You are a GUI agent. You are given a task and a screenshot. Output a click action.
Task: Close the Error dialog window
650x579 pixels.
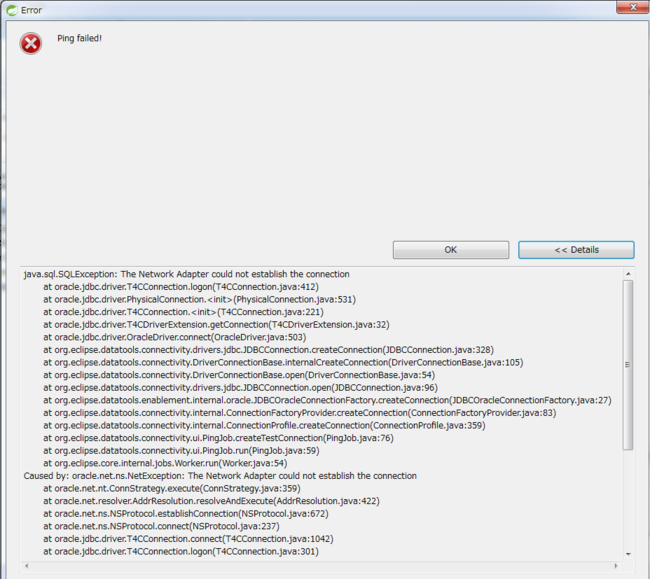pos(633,7)
